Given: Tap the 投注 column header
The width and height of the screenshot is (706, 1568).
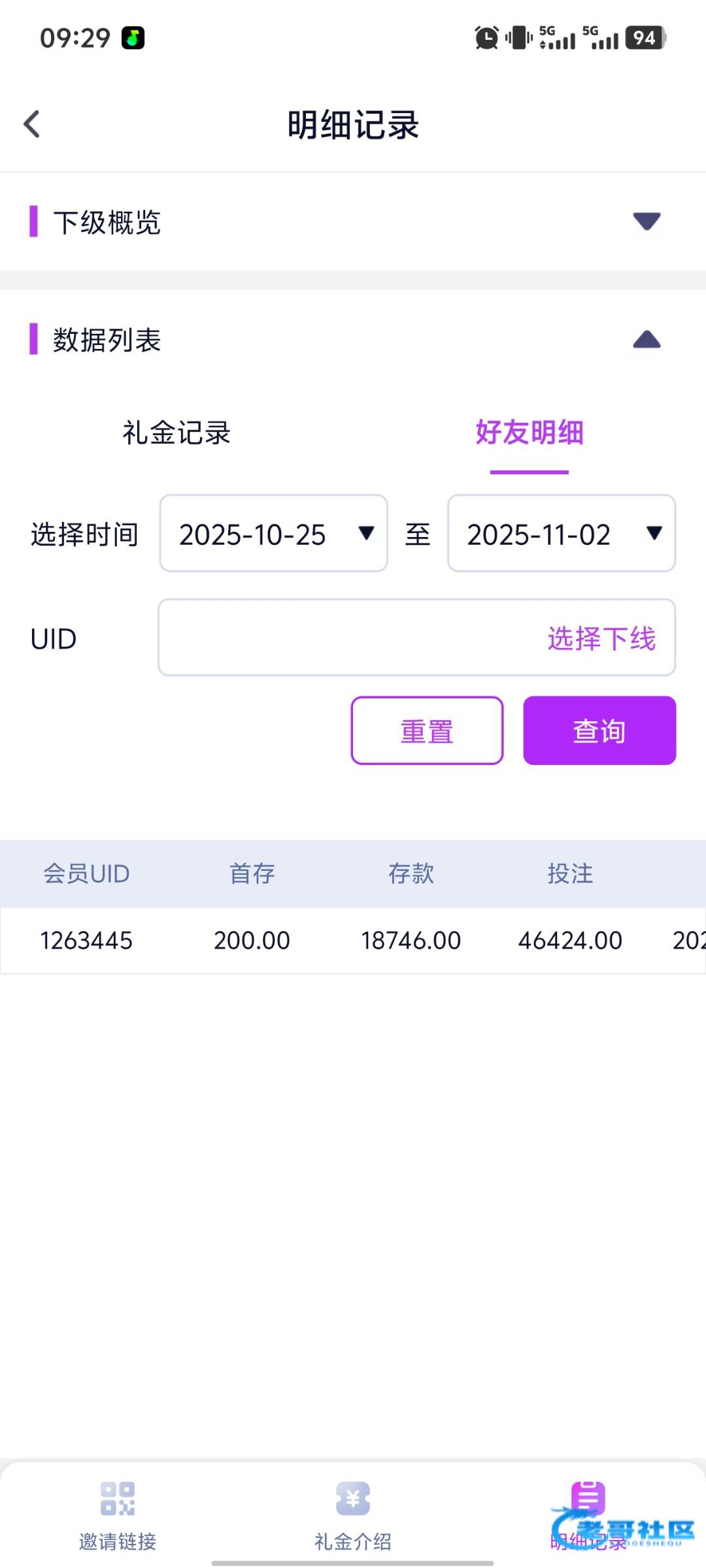Looking at the screenshot, I should pos(570,874).
